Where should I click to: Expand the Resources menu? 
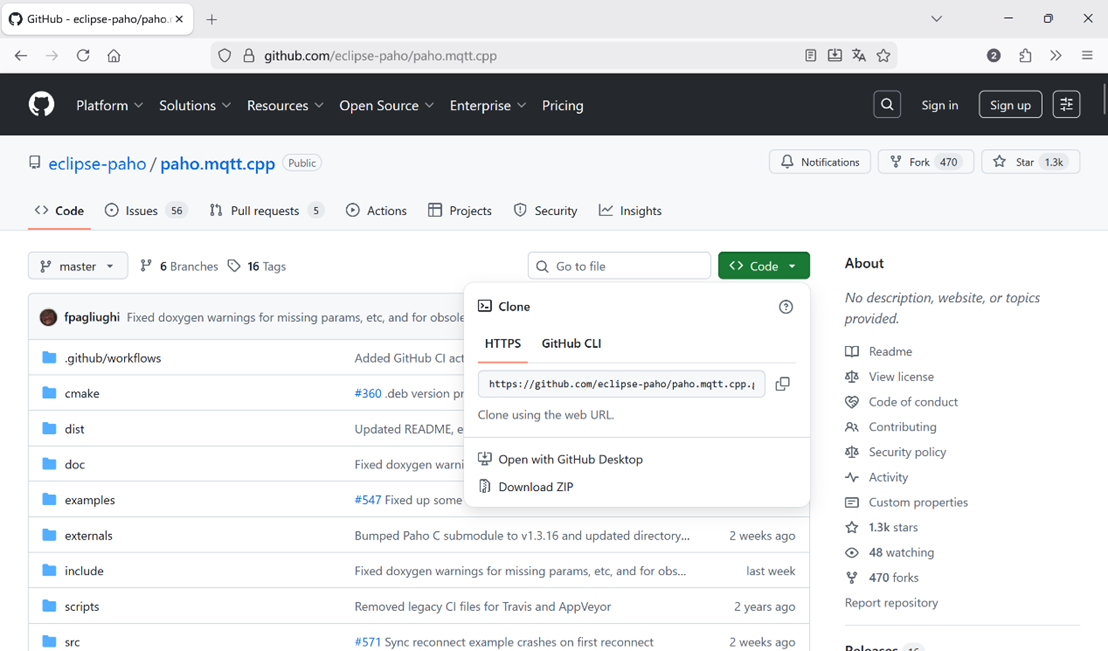pyautogui.click(x=285, y=105)
